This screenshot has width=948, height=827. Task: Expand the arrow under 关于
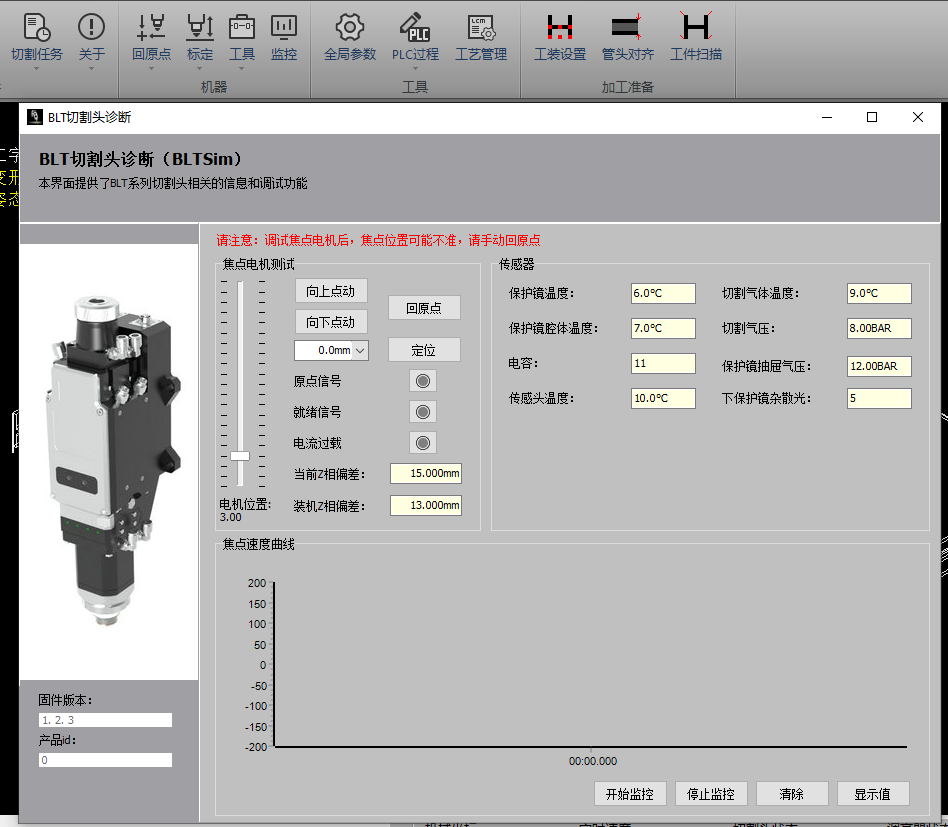[91, 68]
